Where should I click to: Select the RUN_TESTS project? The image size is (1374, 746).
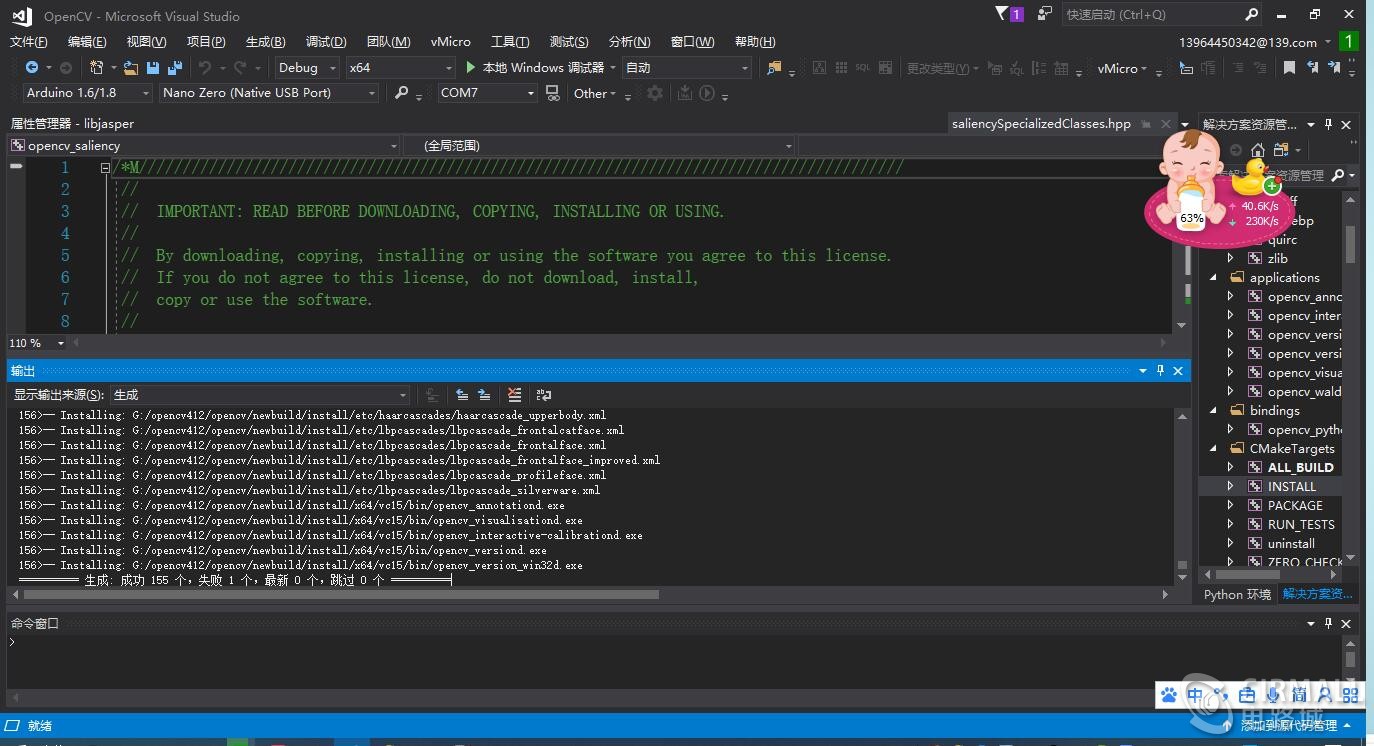[1301, 525]
